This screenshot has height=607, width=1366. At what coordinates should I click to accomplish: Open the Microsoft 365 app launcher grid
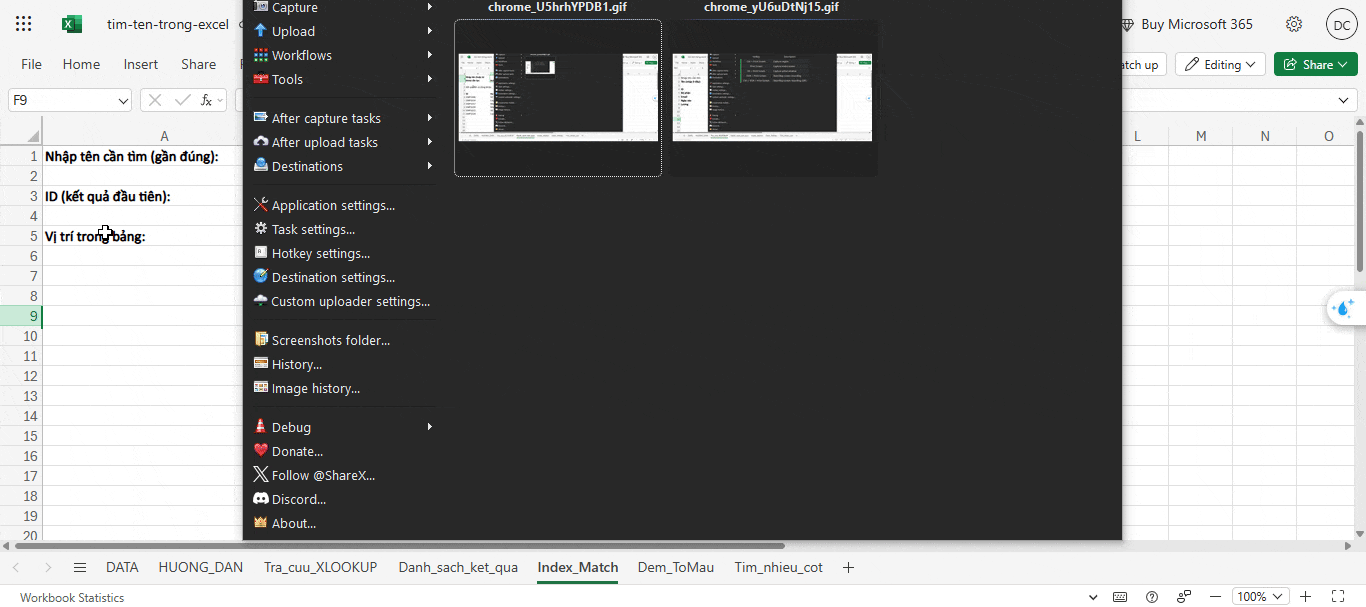[x=24, y=24]
